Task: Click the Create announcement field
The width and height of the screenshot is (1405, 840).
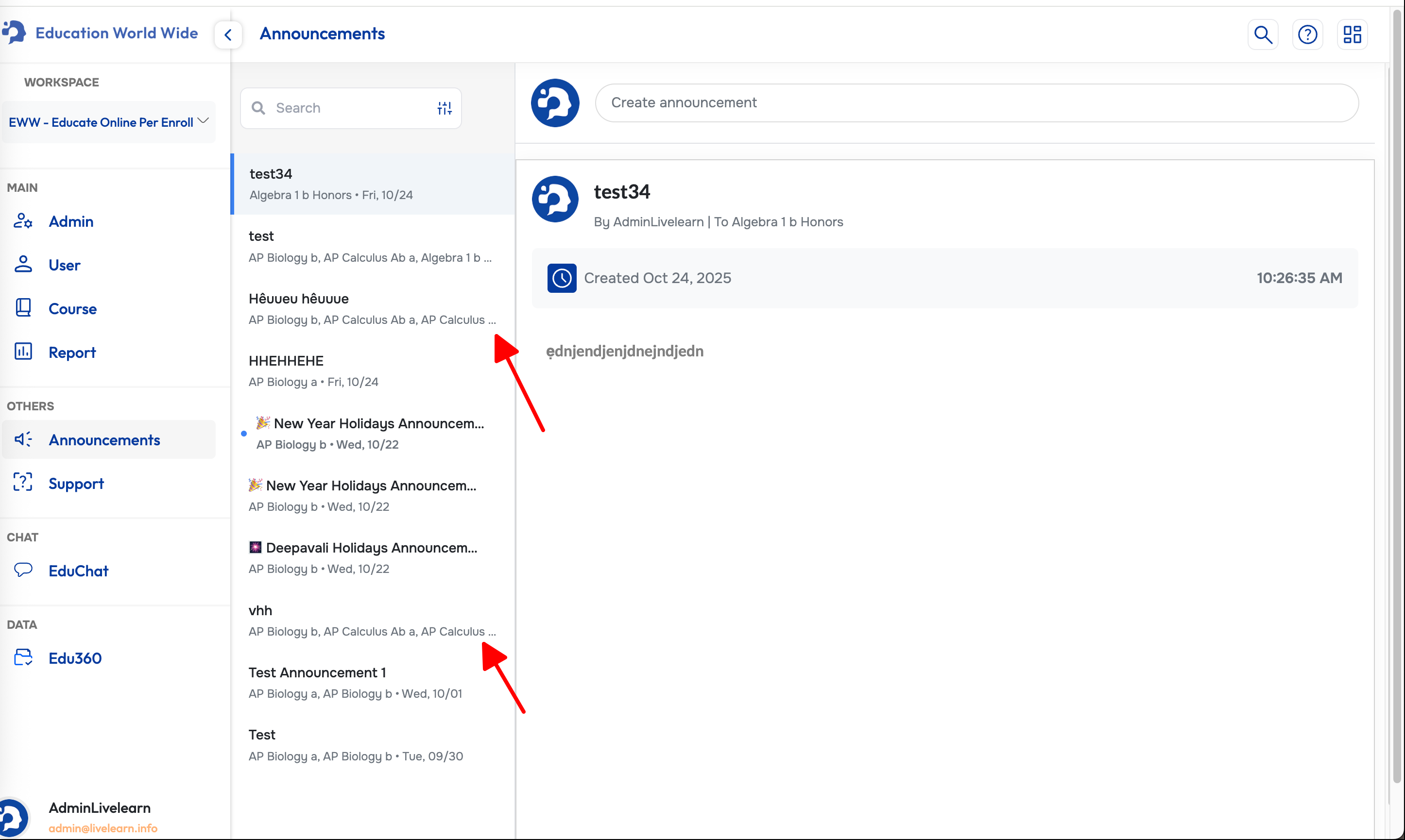Action: point(976,103)
